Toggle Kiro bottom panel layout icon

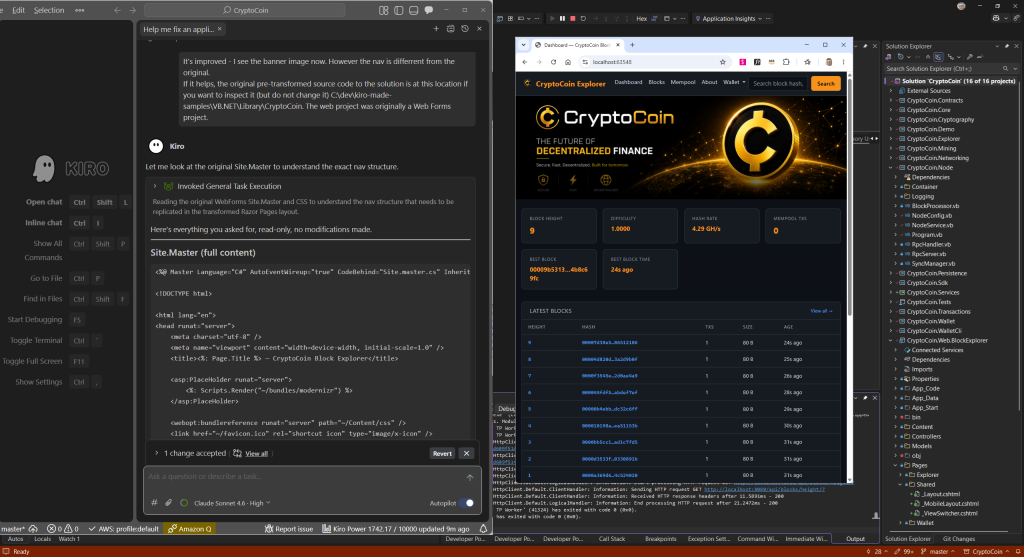pos(413,10)
